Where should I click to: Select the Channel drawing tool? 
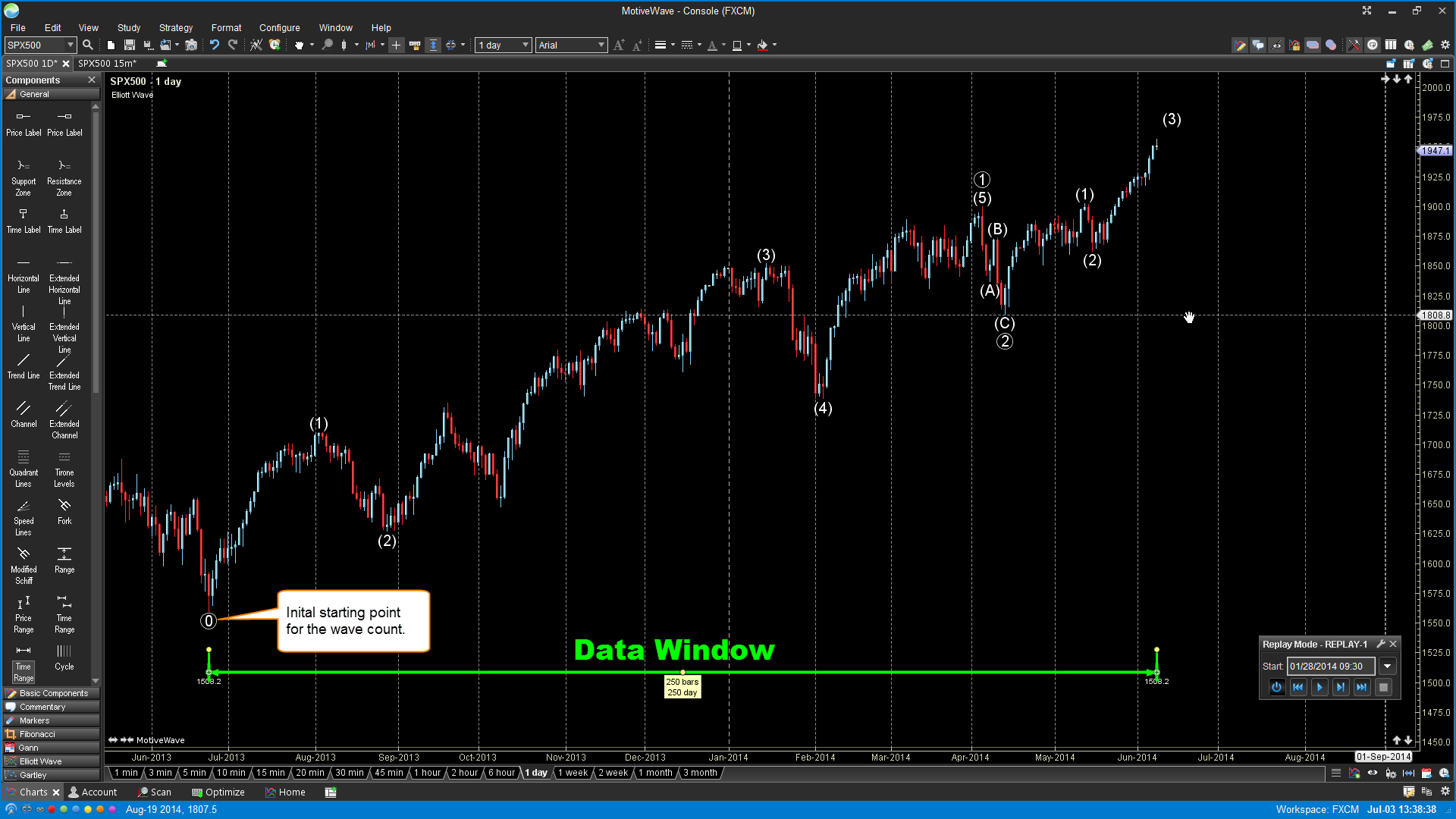click(24, 413)
